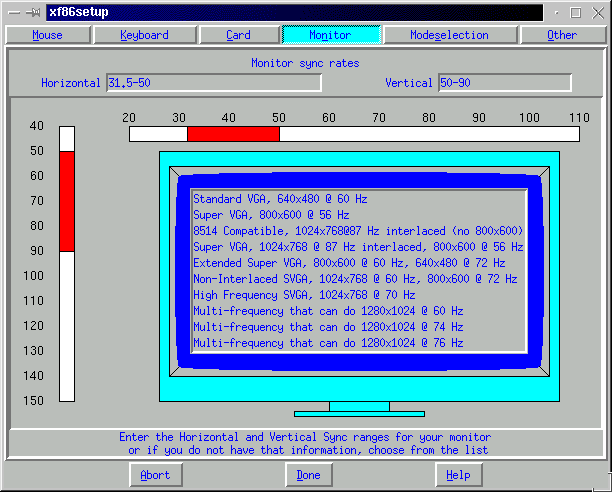612x492 pixels.
Task: Go to the Modeselection tab
Action: click(449, 35)
